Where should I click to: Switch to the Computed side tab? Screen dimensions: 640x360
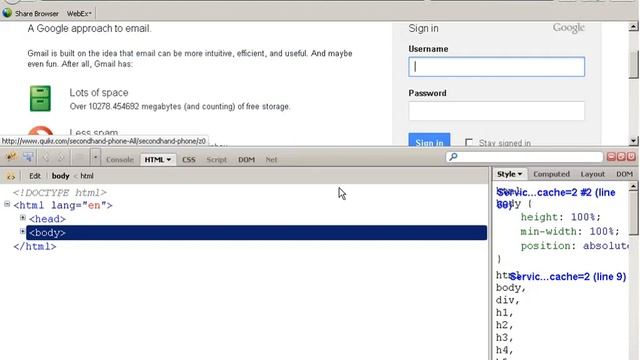pos(551,174)
